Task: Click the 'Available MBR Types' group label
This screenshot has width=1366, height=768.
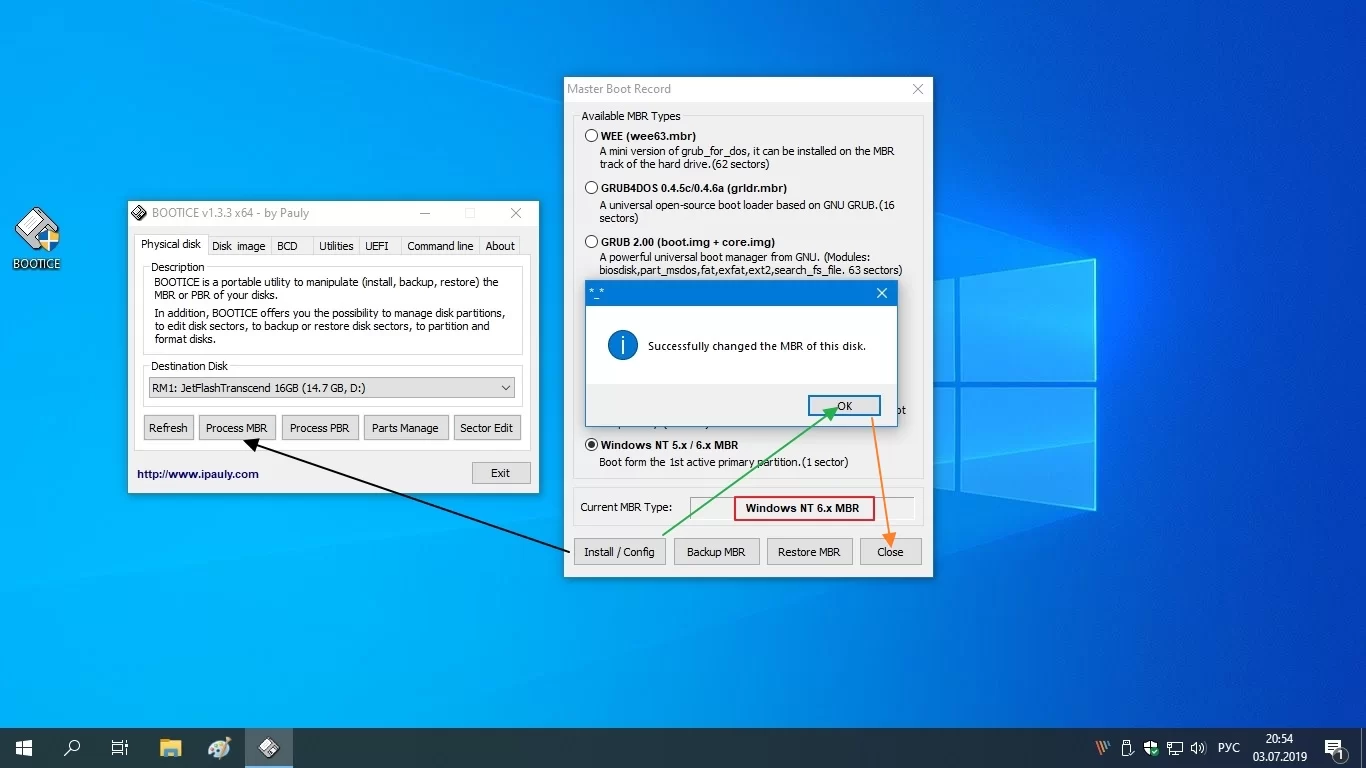Action: [631, 116]
